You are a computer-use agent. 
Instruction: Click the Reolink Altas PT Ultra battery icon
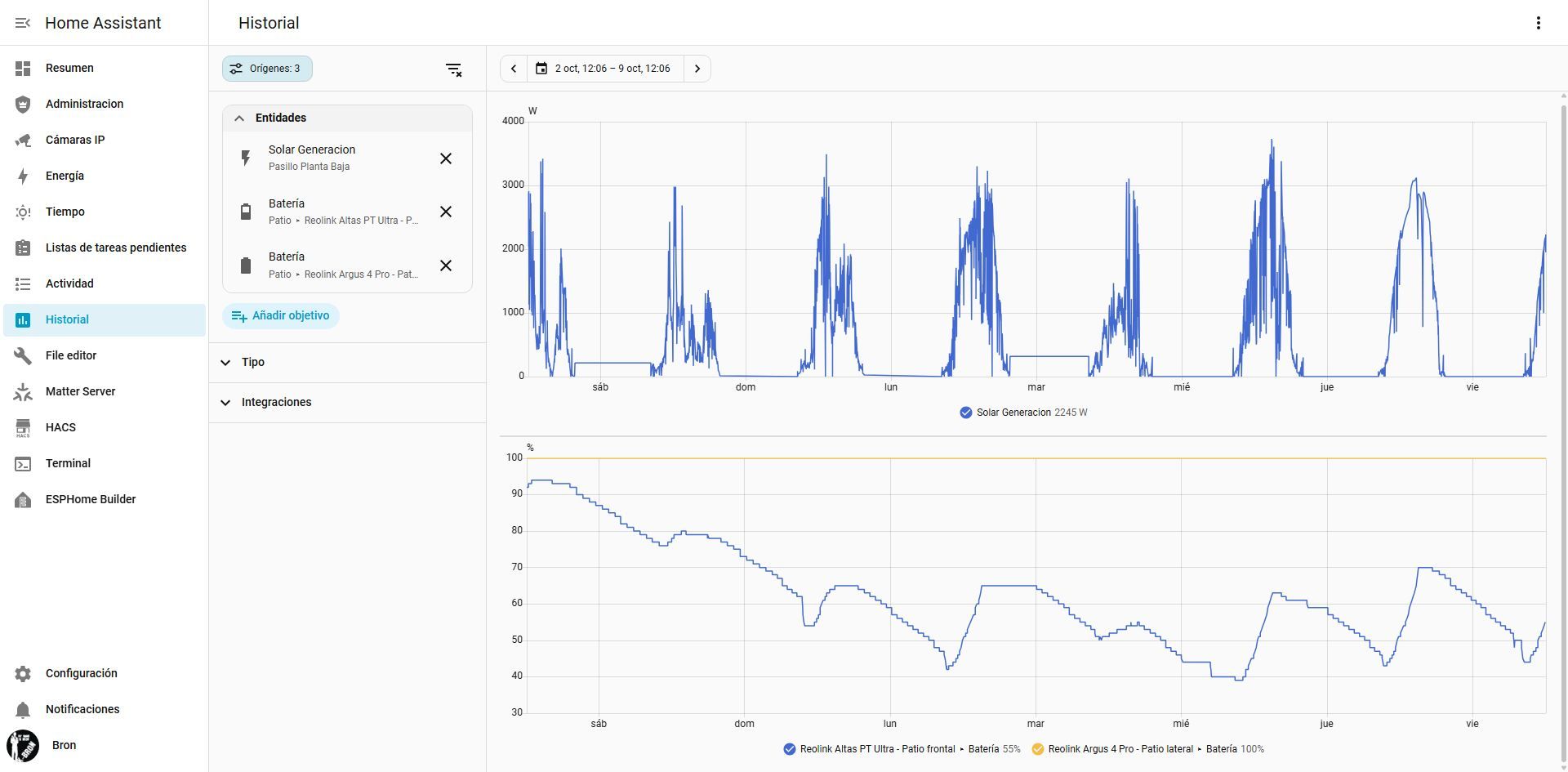[246, 212]
